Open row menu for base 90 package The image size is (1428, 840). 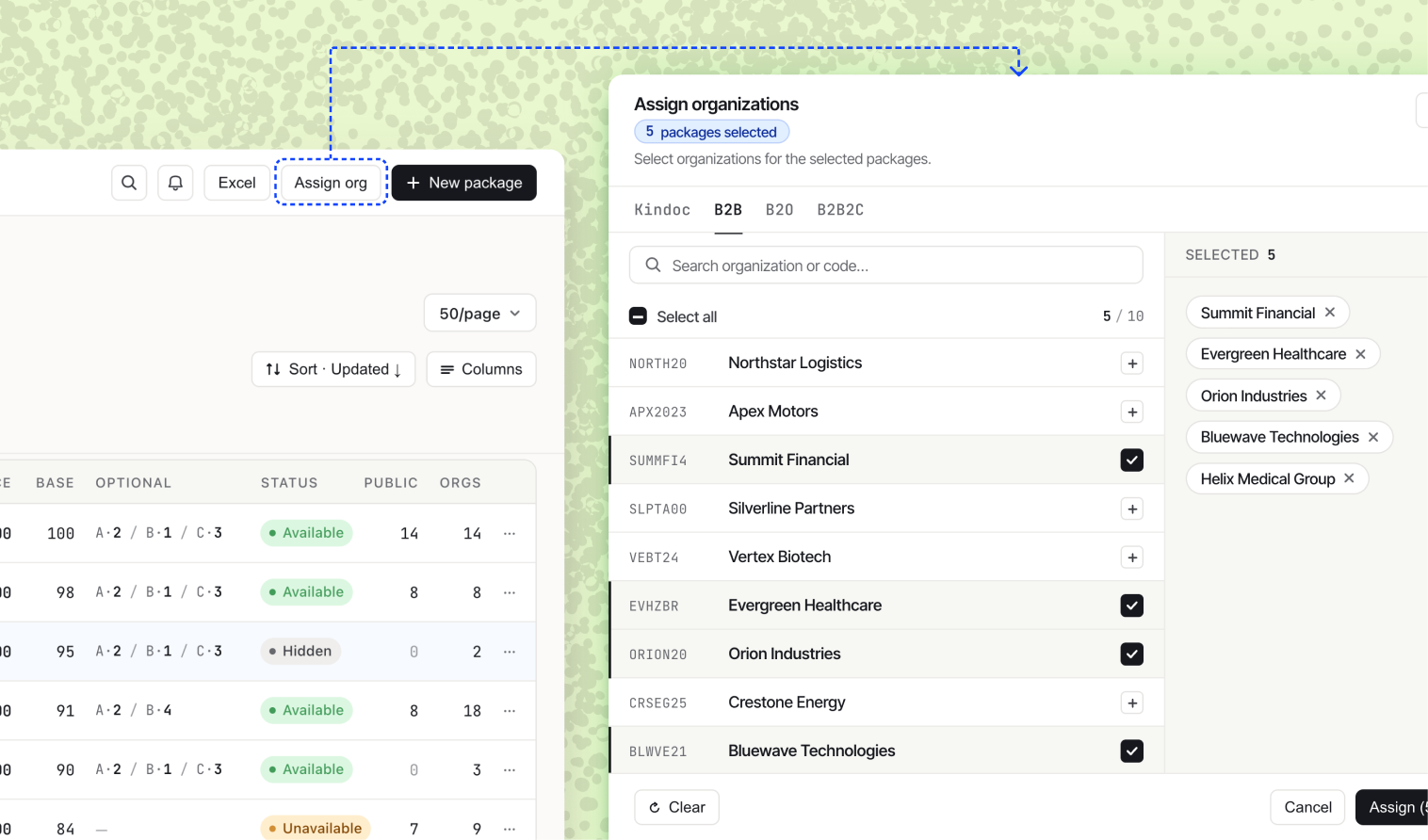click(510, 769)
